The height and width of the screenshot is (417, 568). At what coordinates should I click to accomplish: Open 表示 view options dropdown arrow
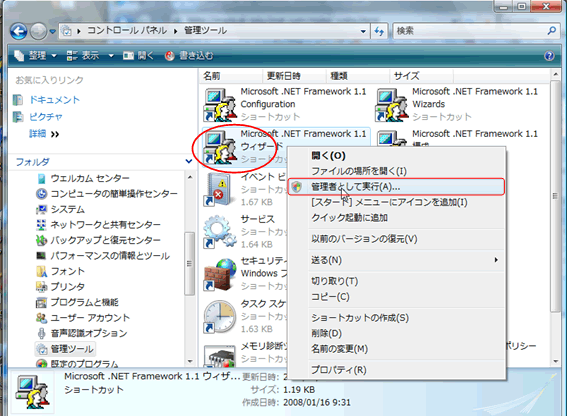(x=111, y=56)
